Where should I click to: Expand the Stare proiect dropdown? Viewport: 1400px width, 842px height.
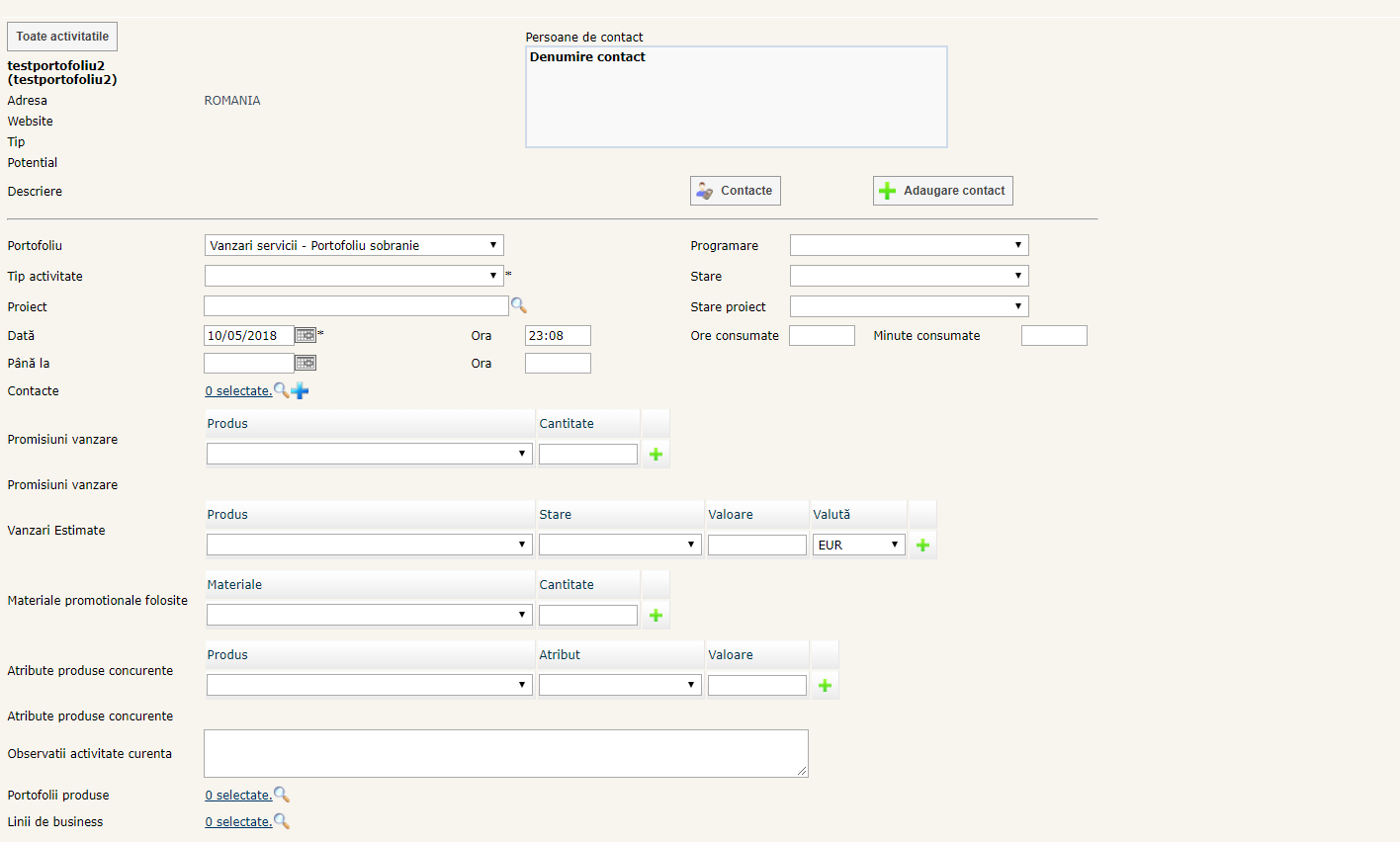pos(909,306)
